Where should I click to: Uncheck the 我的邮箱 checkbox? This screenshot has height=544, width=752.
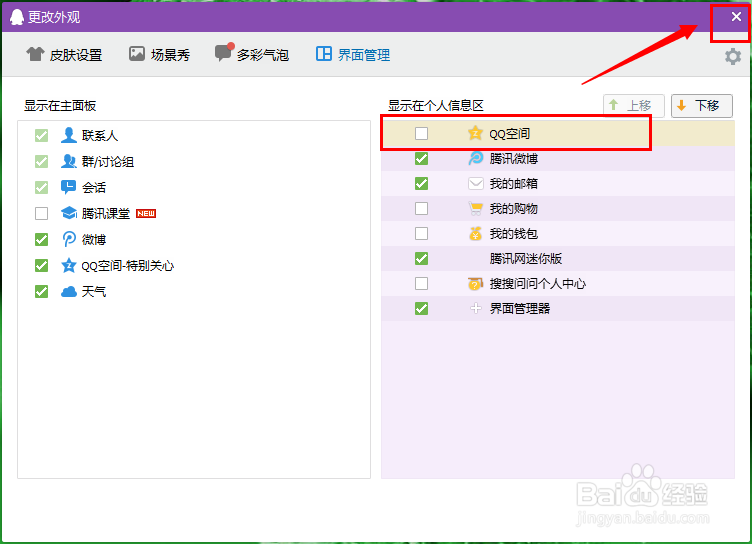click(422, 183)
